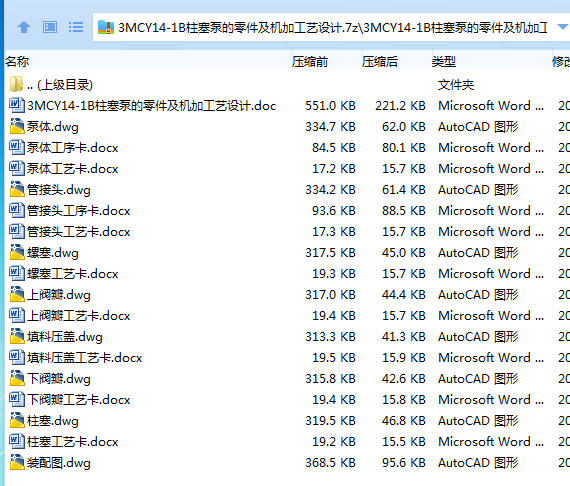Click the 551.0 KB size value

tap(330, 105)
